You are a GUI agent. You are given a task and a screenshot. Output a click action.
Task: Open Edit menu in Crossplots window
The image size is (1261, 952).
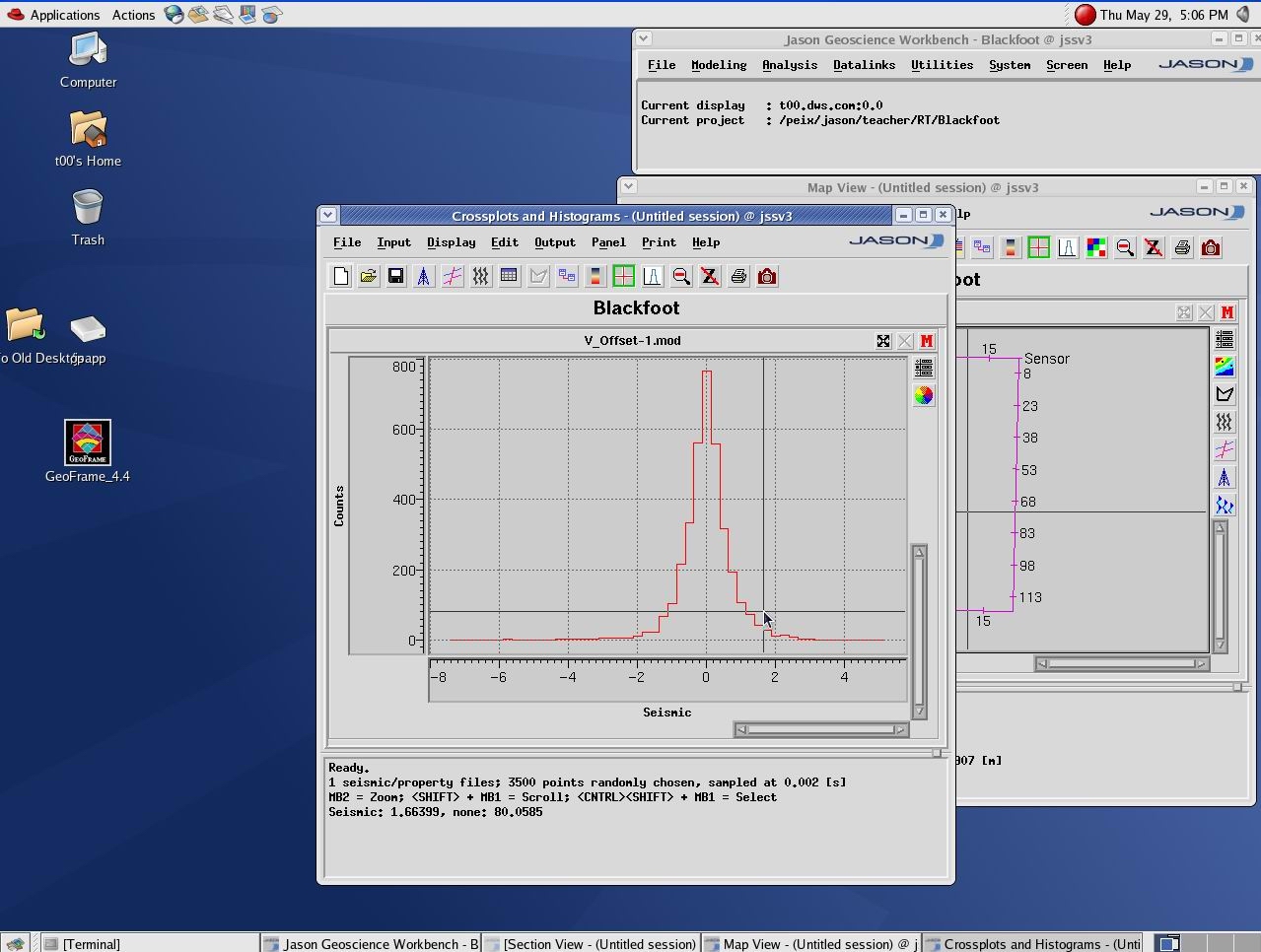505,242
